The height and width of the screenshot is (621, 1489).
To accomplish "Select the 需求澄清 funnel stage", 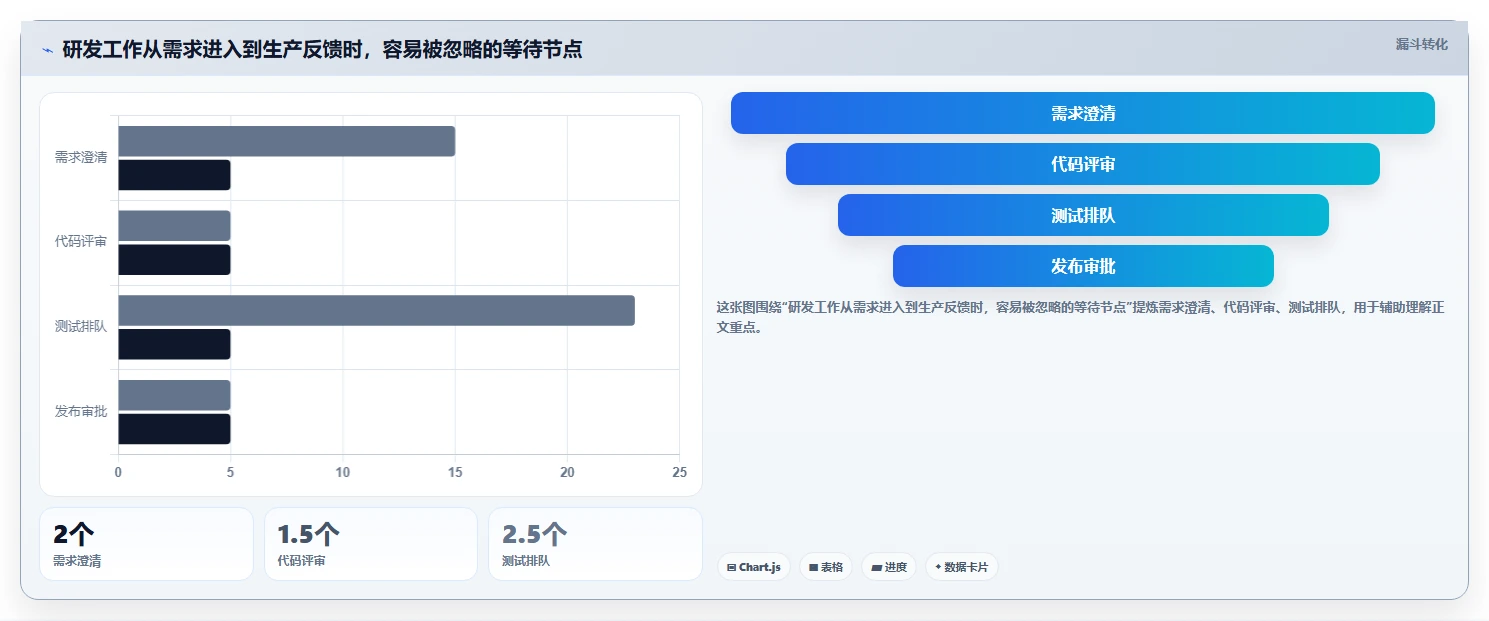I will (1083, 113).
